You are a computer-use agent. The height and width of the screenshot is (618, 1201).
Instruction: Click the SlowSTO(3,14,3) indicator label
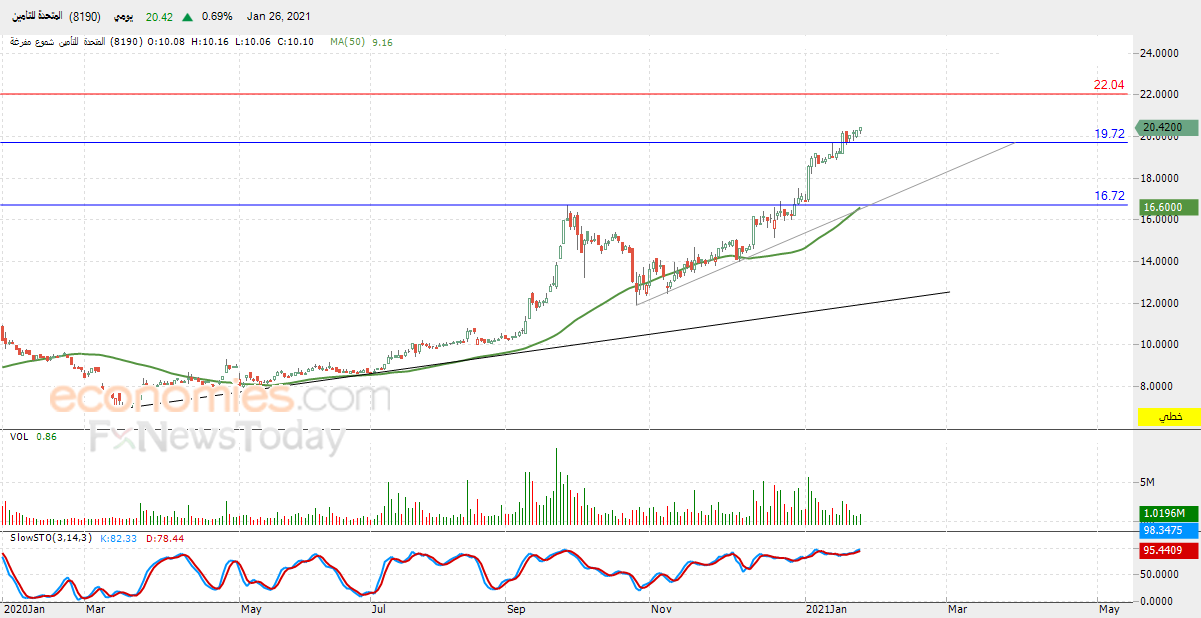coord(51,538)
